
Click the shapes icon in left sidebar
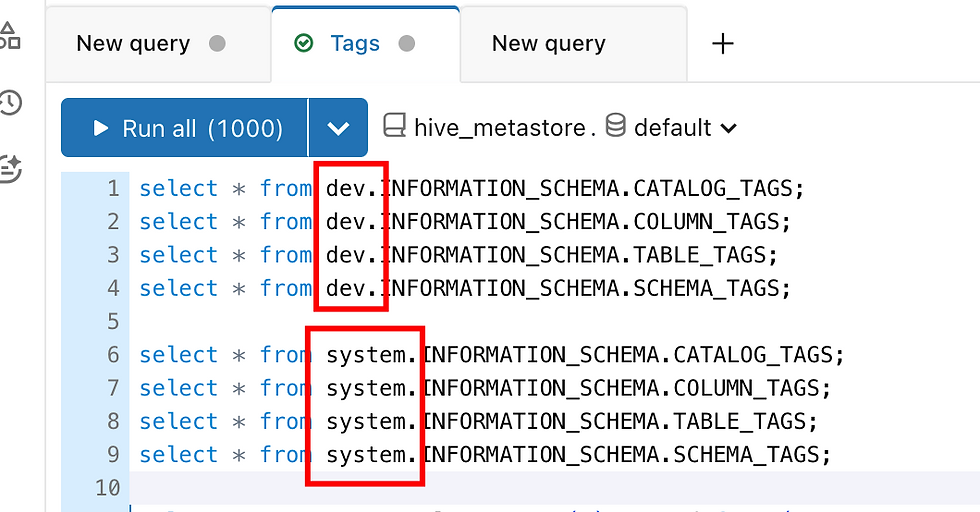tap(9, 36)
